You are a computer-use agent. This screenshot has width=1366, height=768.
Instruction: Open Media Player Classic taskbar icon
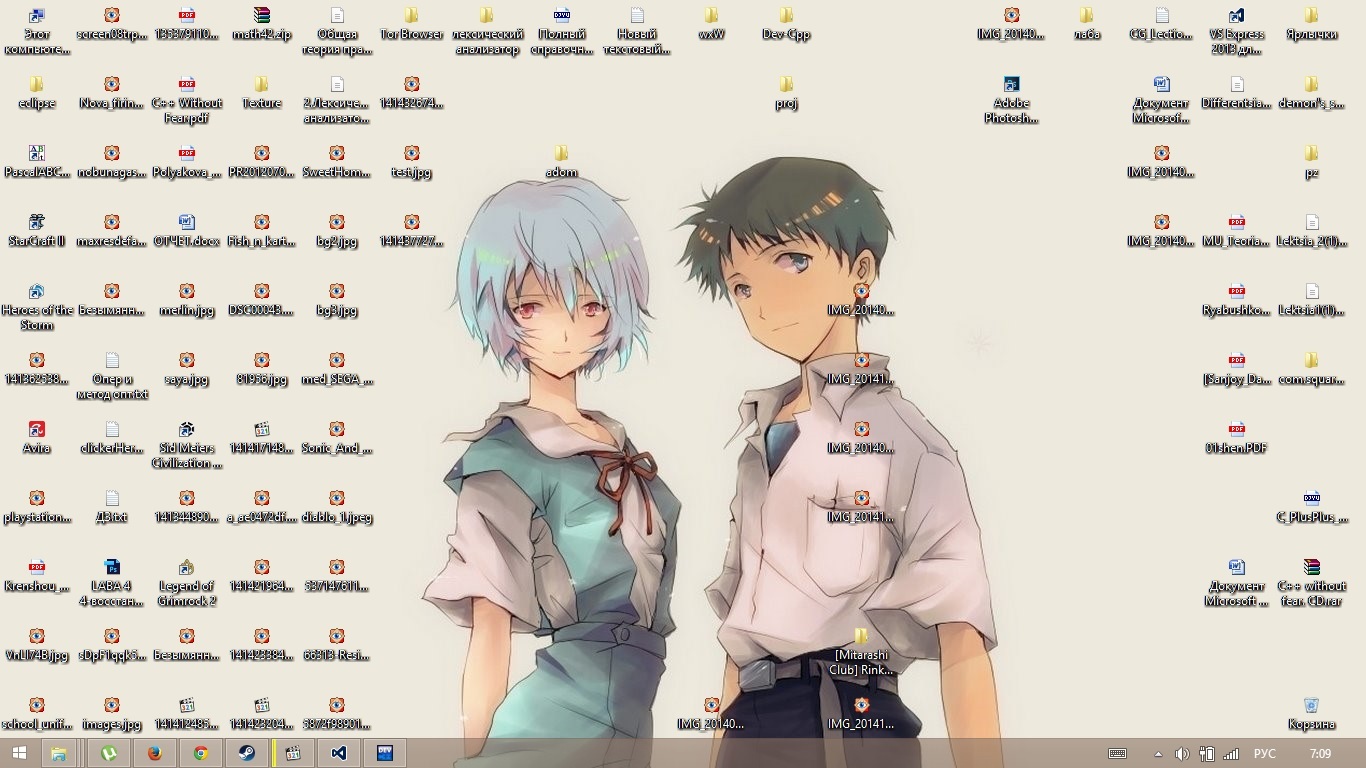click(293, 753)
